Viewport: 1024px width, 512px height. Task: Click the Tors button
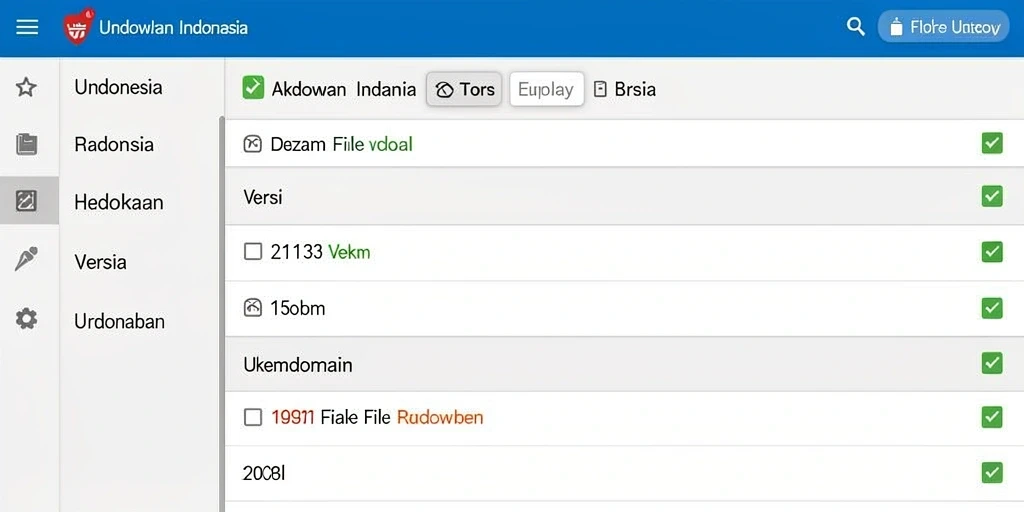coord(464,89)
